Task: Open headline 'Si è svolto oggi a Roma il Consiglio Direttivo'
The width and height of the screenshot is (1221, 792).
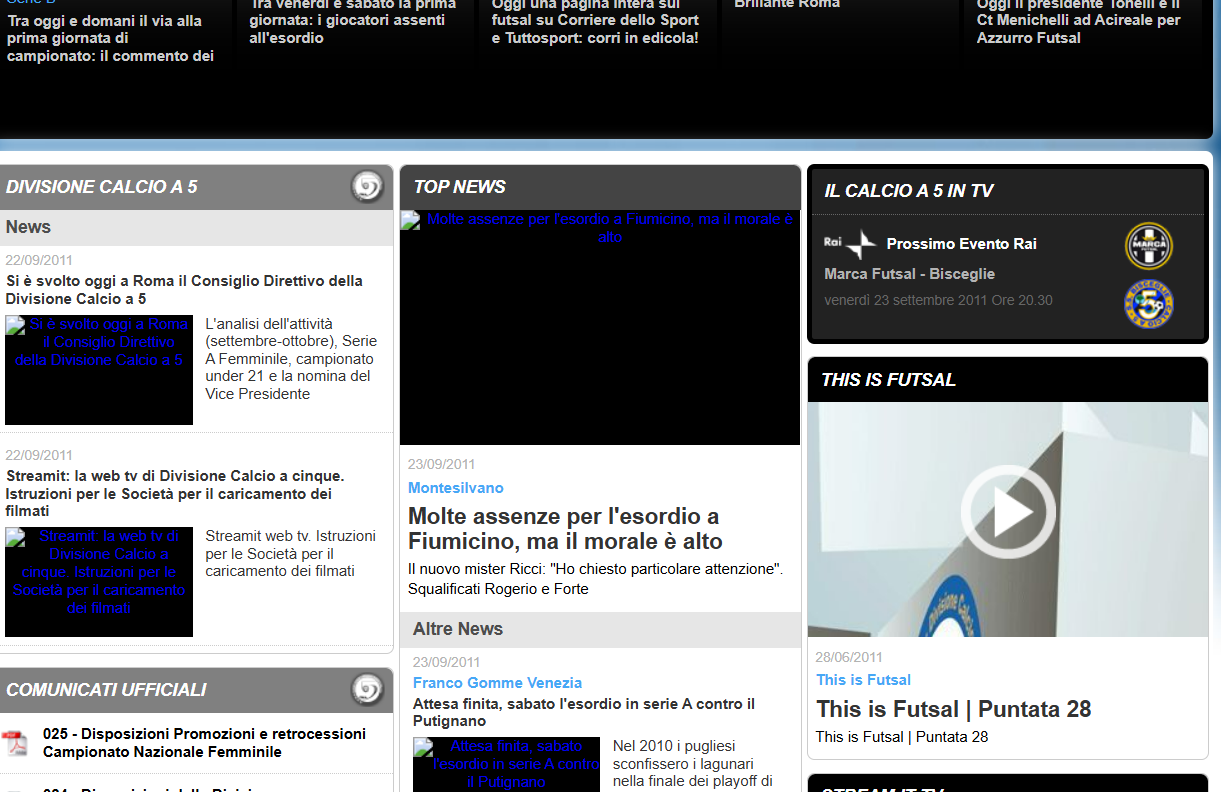Action: point(184,290)
